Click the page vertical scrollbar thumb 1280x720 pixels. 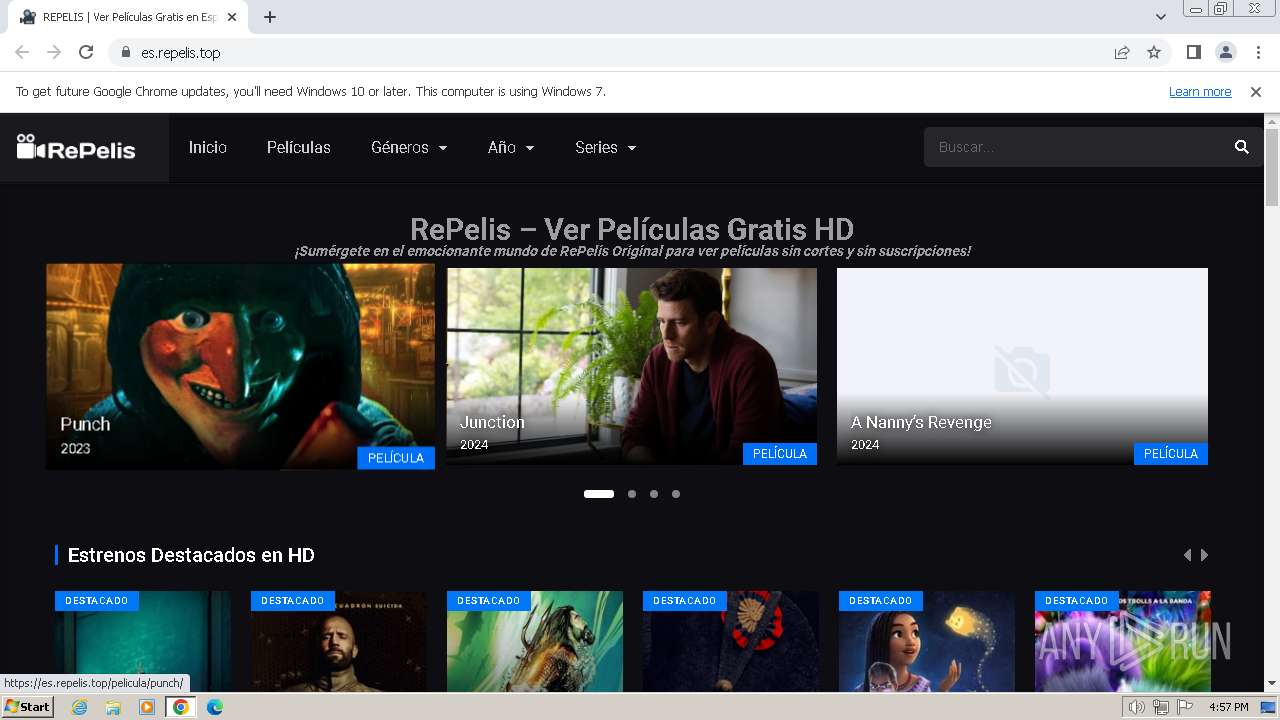pos(1272,167)
